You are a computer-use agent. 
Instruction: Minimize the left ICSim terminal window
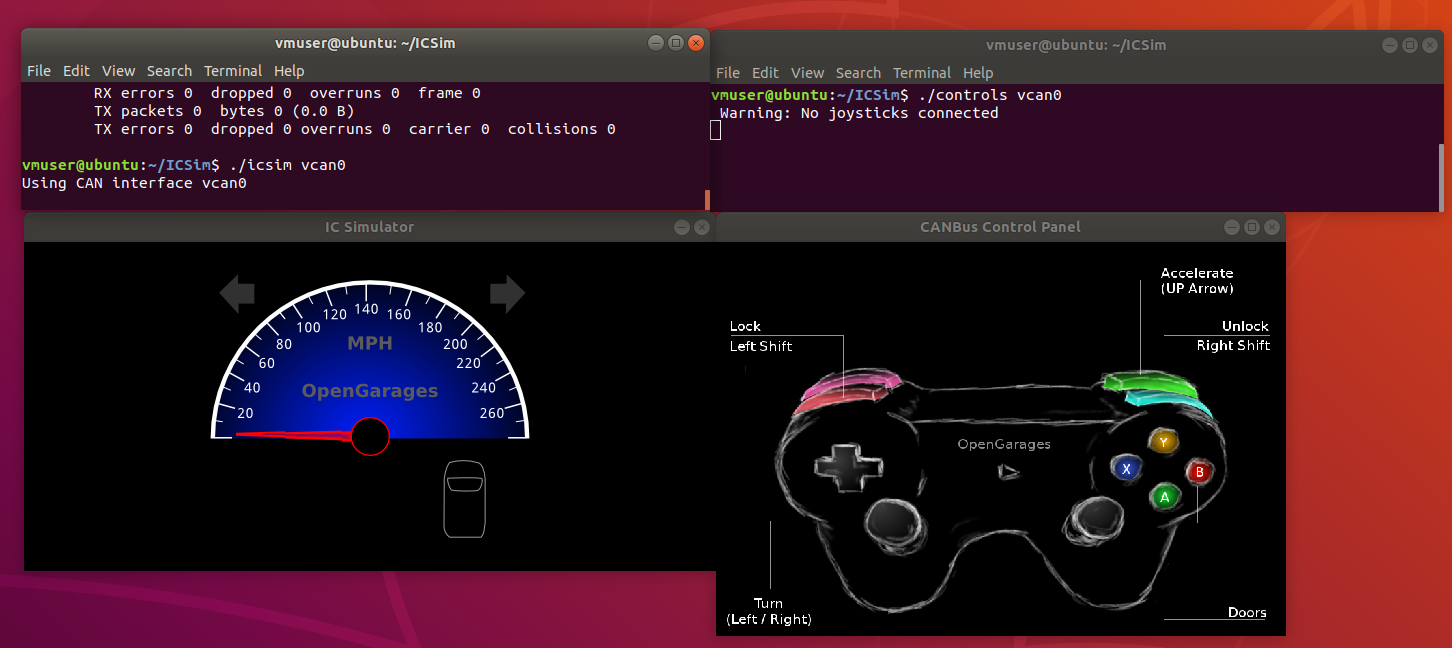pyautogui.click(x=656, y=43)
